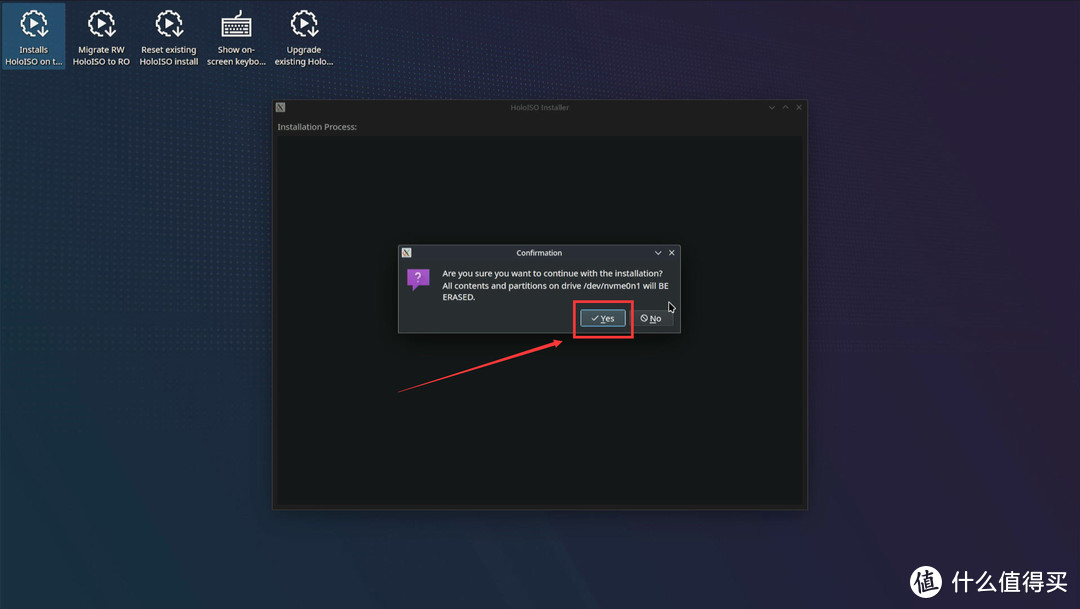Viewport: 1080px width, 609px height.
Task: Cancel the installation with the No button
Action: (651, 318)
